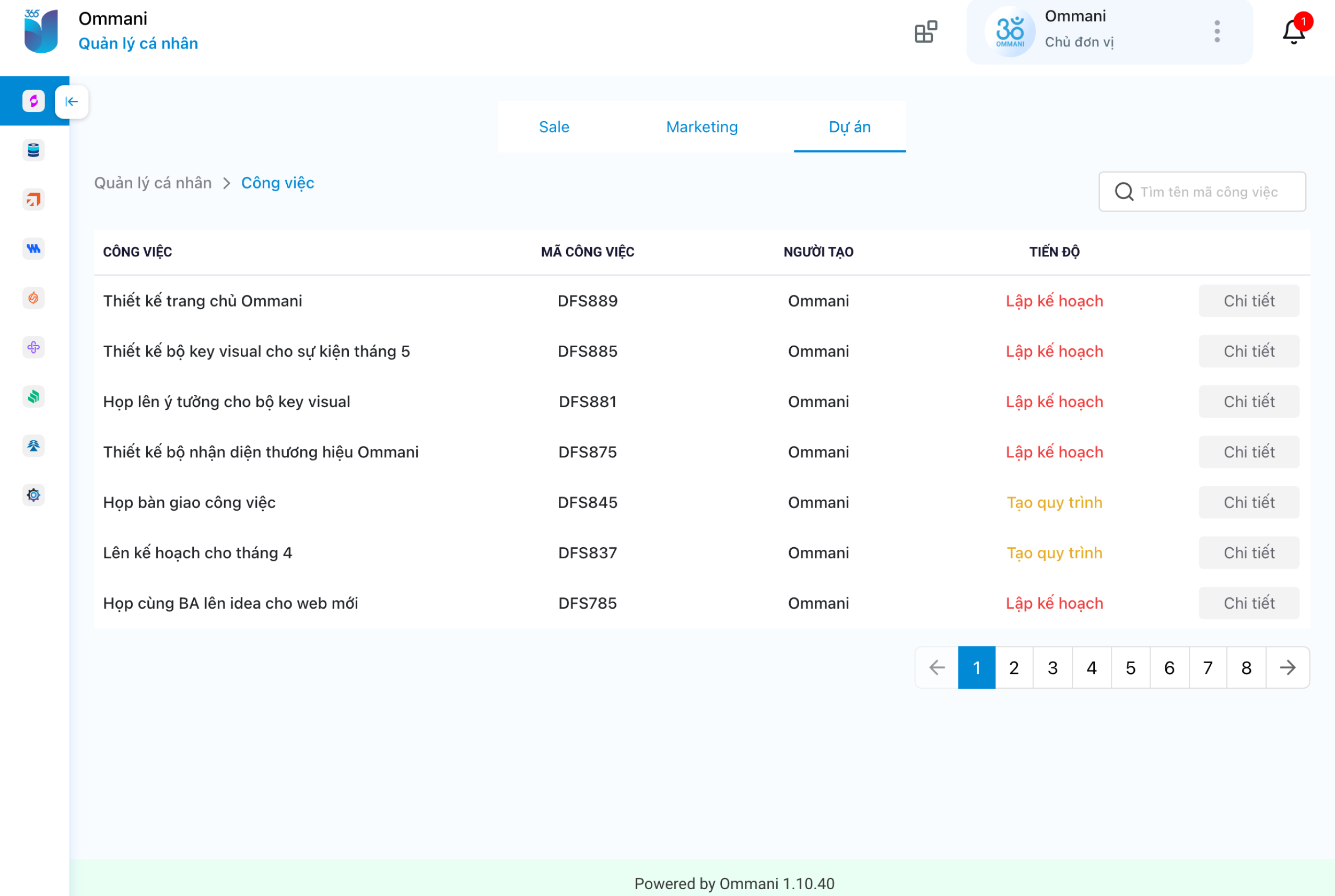Open the gear settings sidebar icon
The image size is (1335, 896).
point(34,495)
